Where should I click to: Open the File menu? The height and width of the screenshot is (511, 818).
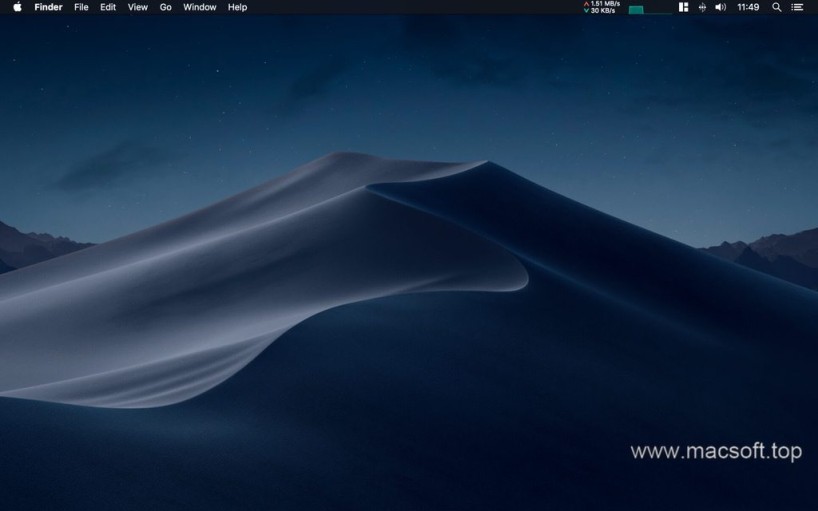tap(81, 7)
